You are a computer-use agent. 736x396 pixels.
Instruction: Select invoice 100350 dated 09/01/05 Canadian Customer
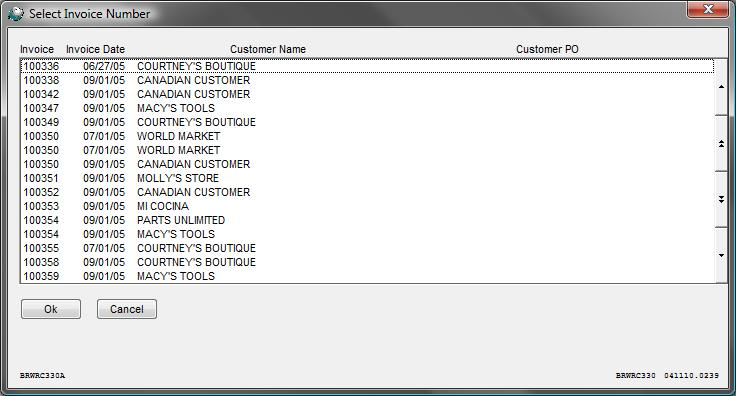coord(367,164)
